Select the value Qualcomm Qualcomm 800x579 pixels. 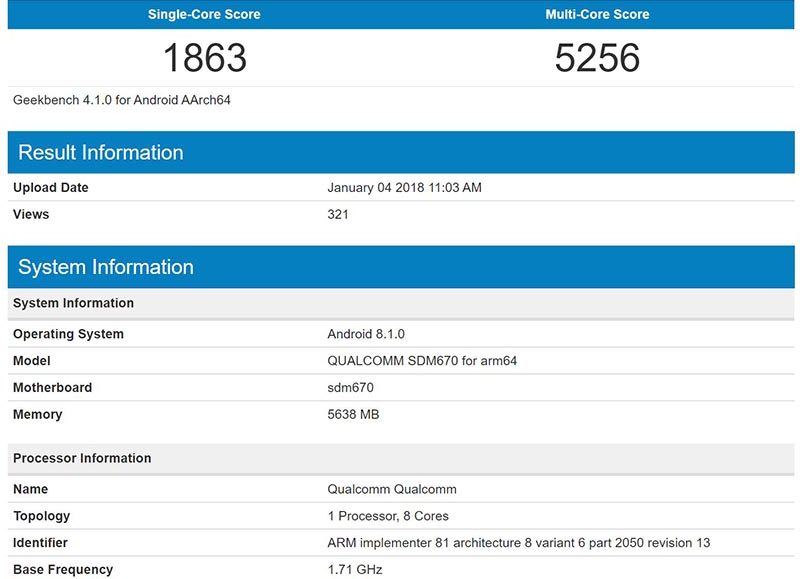click(x=392, y=489)
